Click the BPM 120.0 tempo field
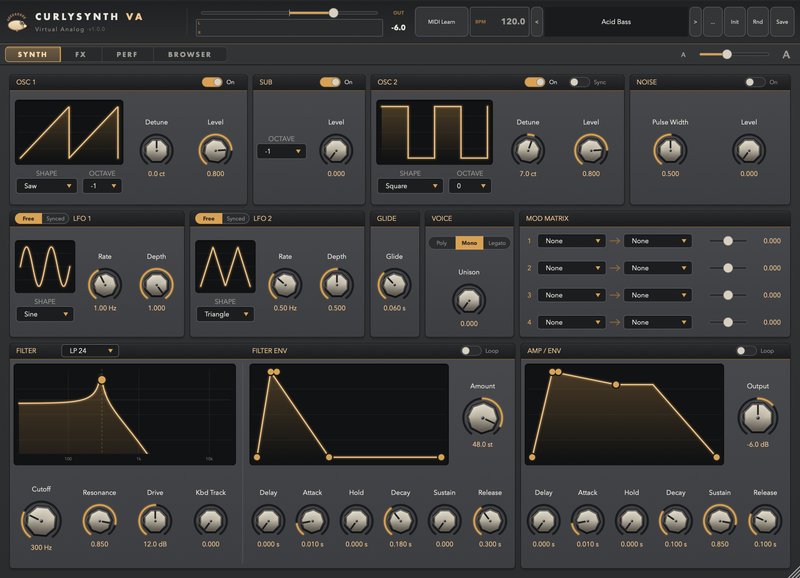Image resolution: width=800 pixels, height=578 pixels. tap(500, 22)
